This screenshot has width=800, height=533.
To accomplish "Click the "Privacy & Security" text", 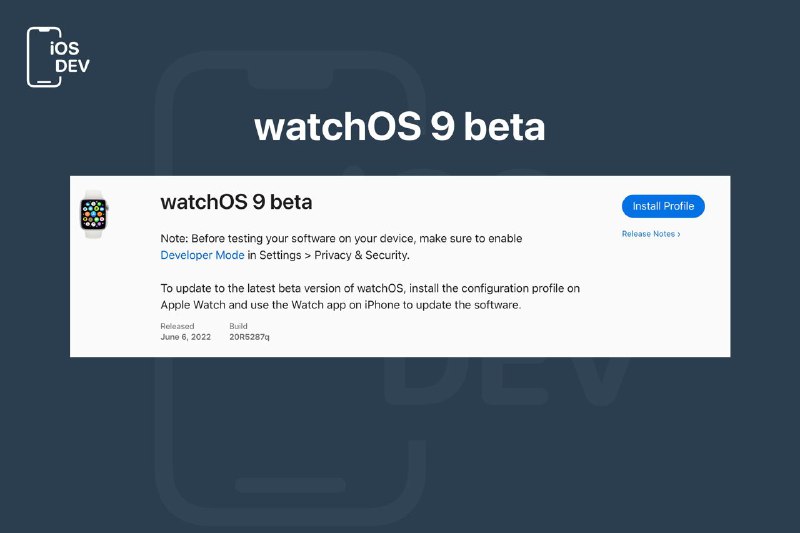I will (361, 255).
